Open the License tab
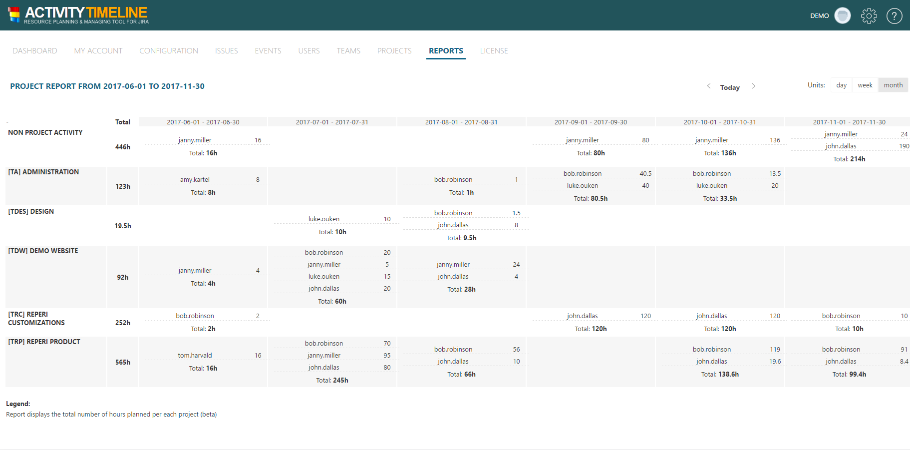910x450 pixels. [494, 50]
